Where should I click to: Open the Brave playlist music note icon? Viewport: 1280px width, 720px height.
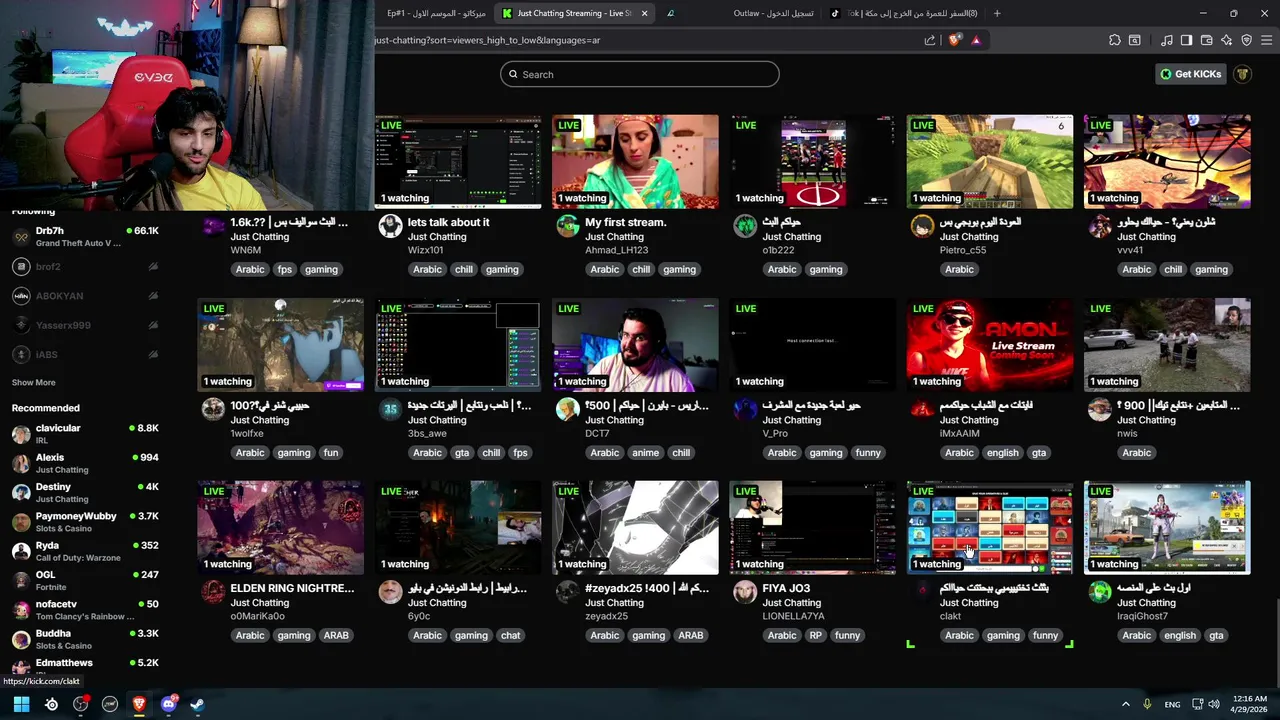point(1167,40)
